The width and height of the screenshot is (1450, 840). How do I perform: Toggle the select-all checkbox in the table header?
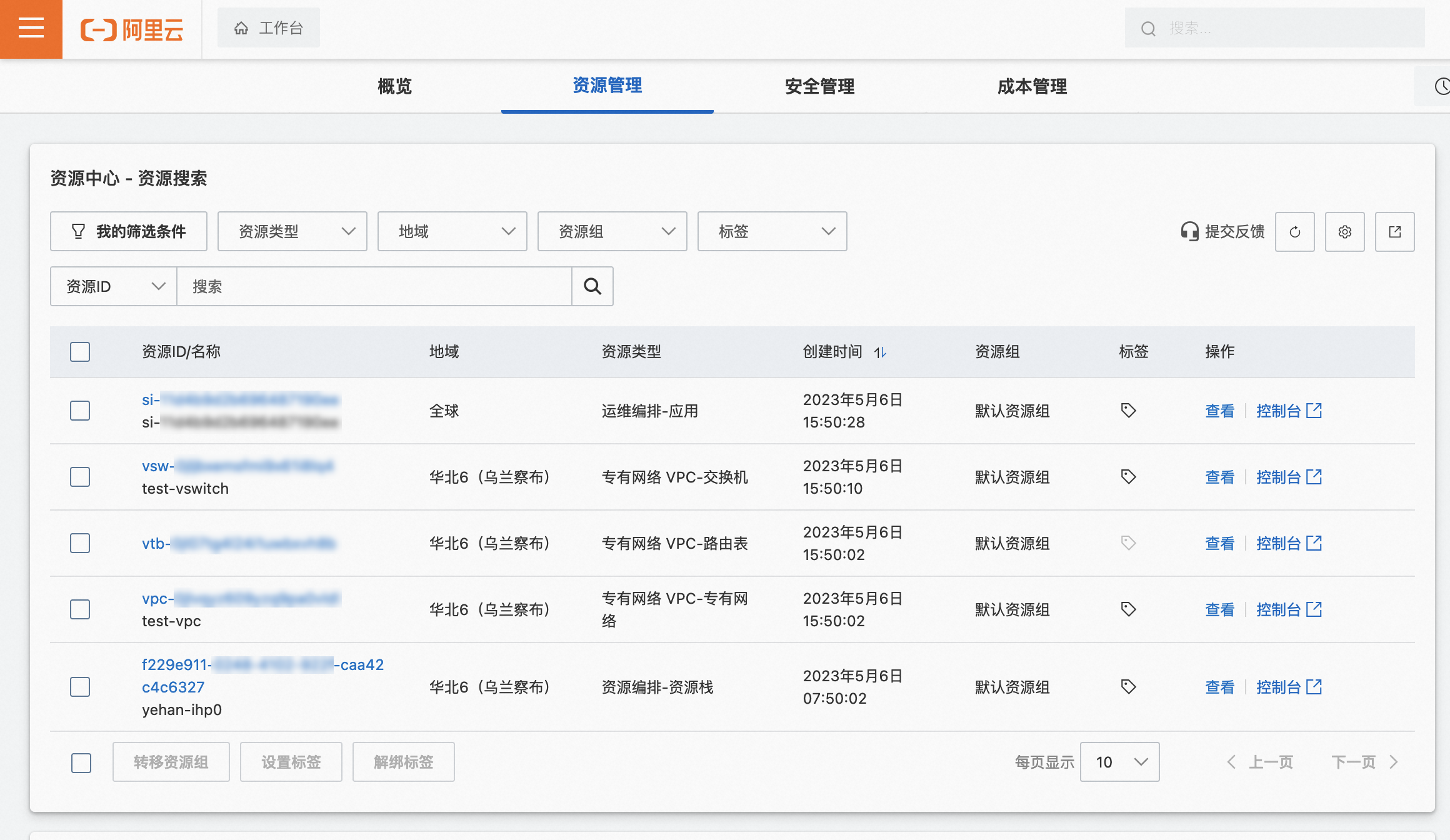coord(80,352)
